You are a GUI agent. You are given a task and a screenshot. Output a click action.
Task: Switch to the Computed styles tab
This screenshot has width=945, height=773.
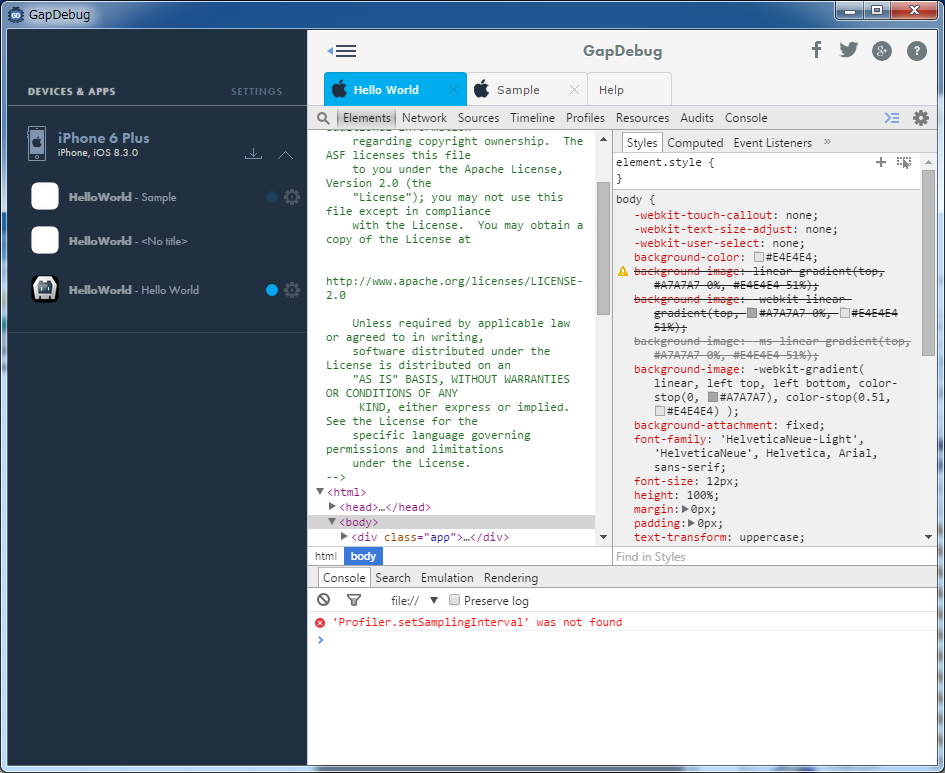(x=695, y=143)
